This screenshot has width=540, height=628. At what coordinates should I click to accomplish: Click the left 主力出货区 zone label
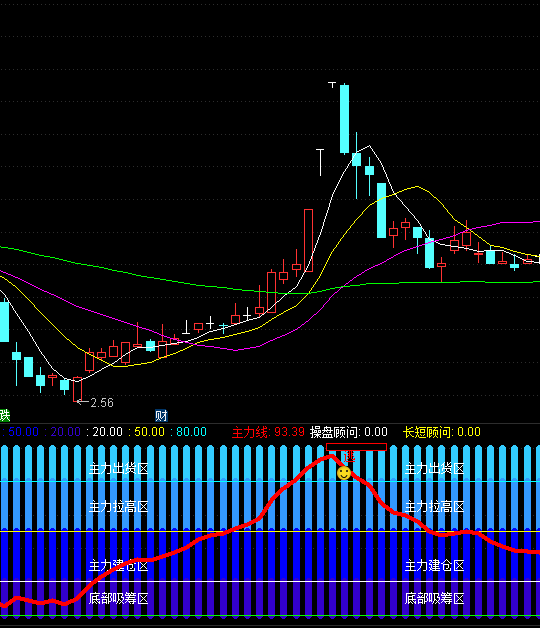click(119, 469)
